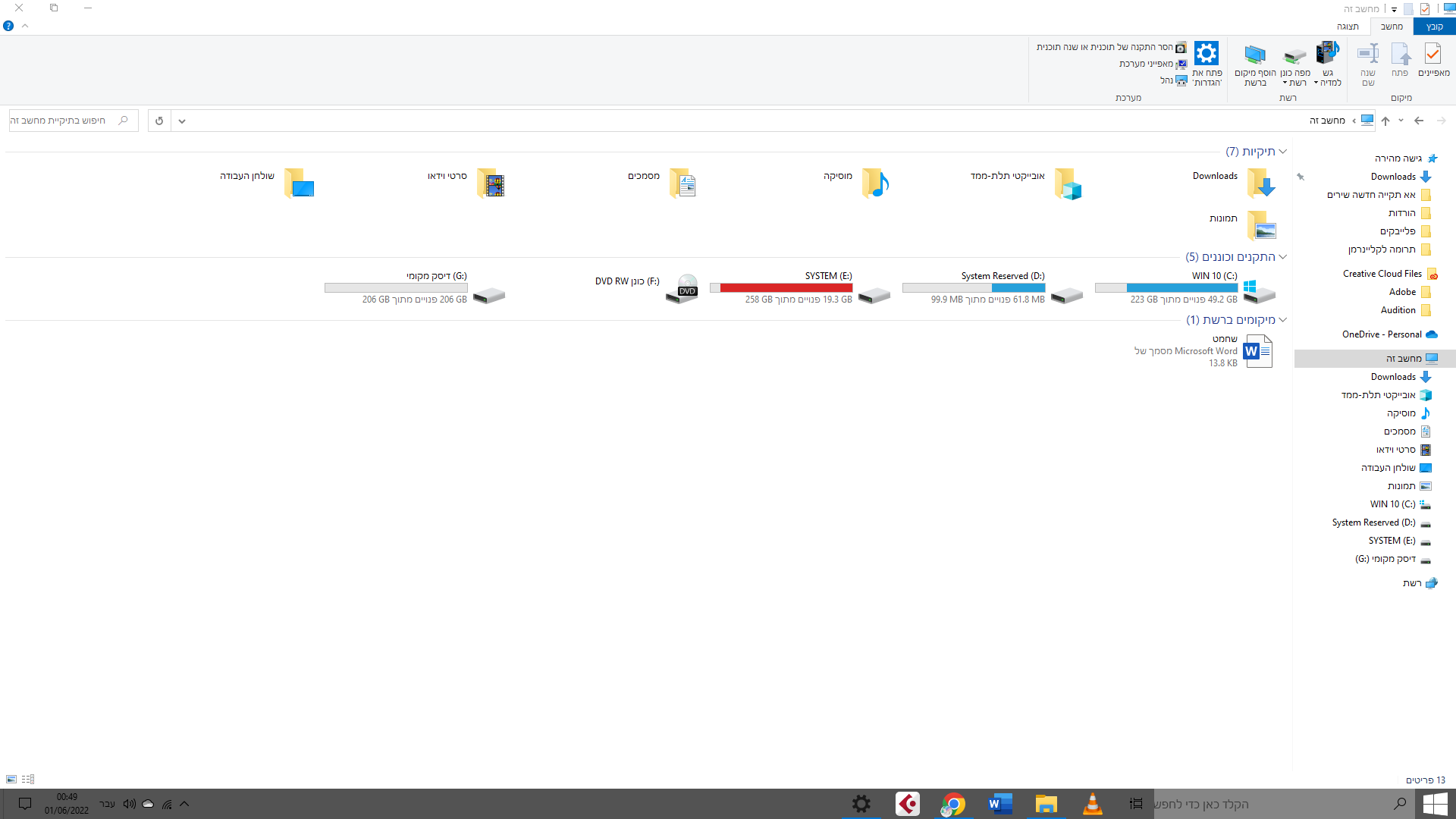
Task: Collapse the ribbon using the chevron
Action: point(25,26)
